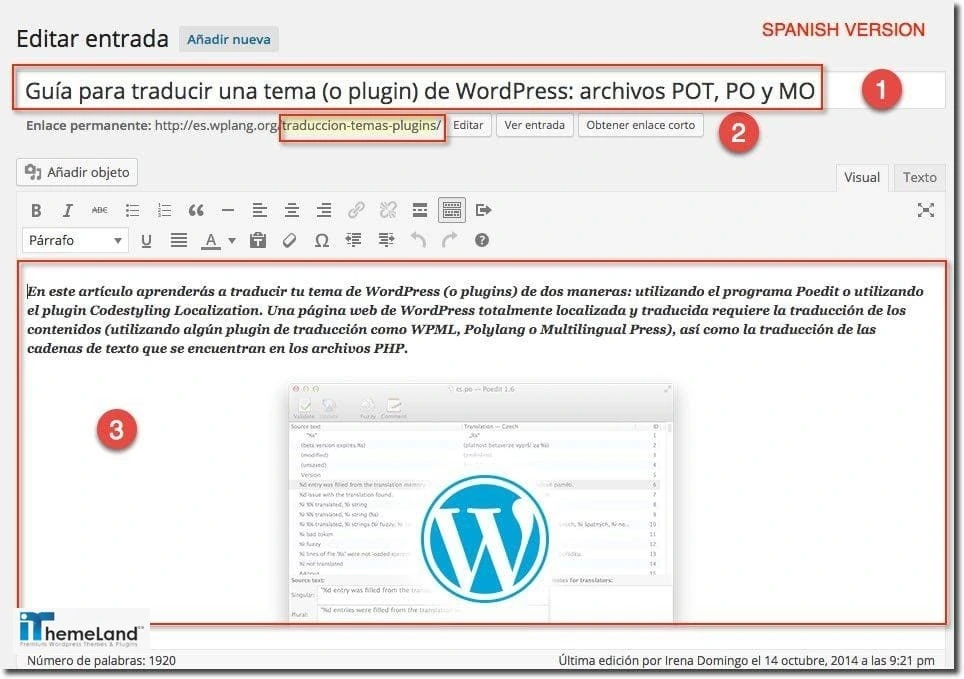Align text to the right

pos(323,210)
